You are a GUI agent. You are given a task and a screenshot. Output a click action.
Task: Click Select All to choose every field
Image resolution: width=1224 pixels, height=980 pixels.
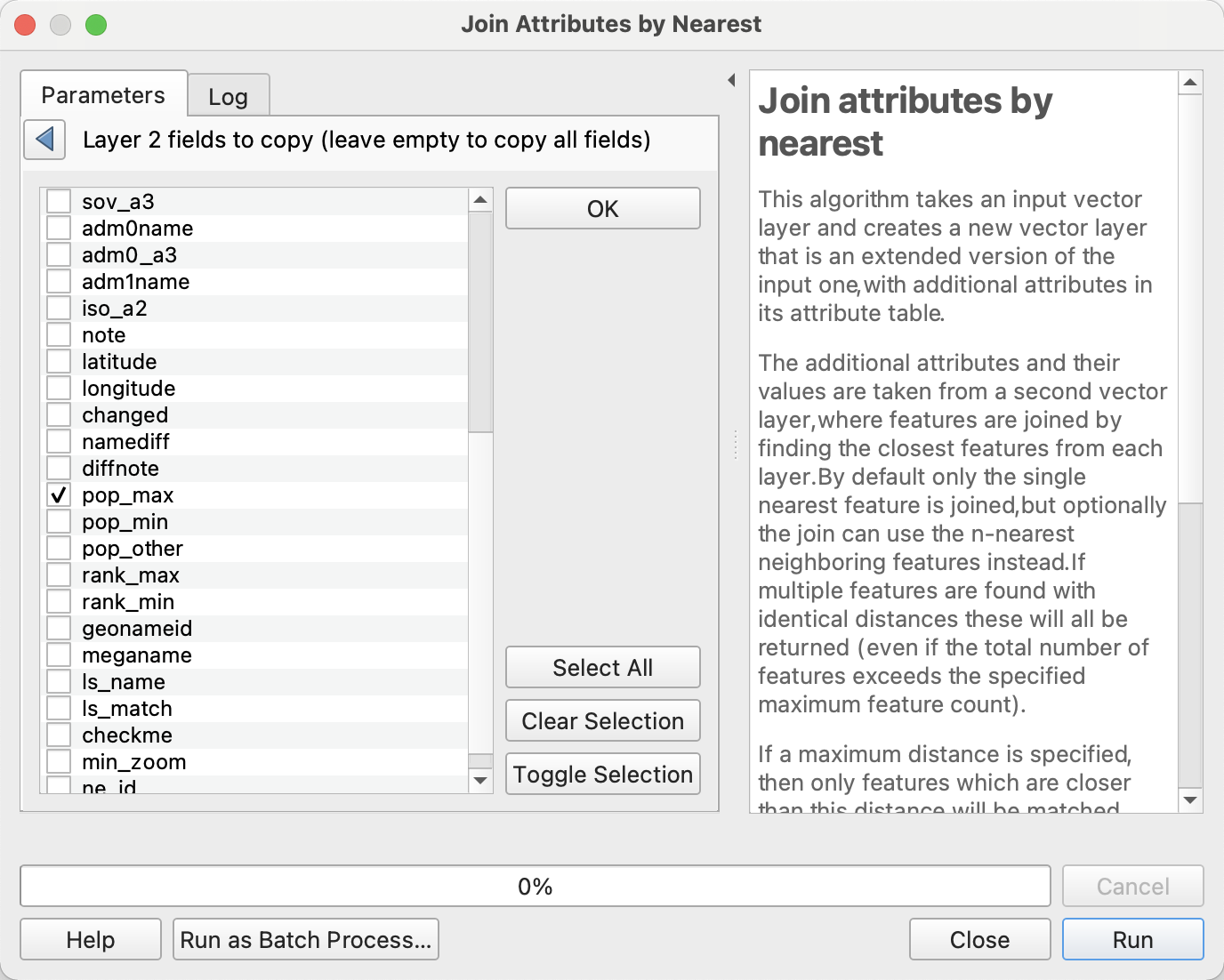602,667
